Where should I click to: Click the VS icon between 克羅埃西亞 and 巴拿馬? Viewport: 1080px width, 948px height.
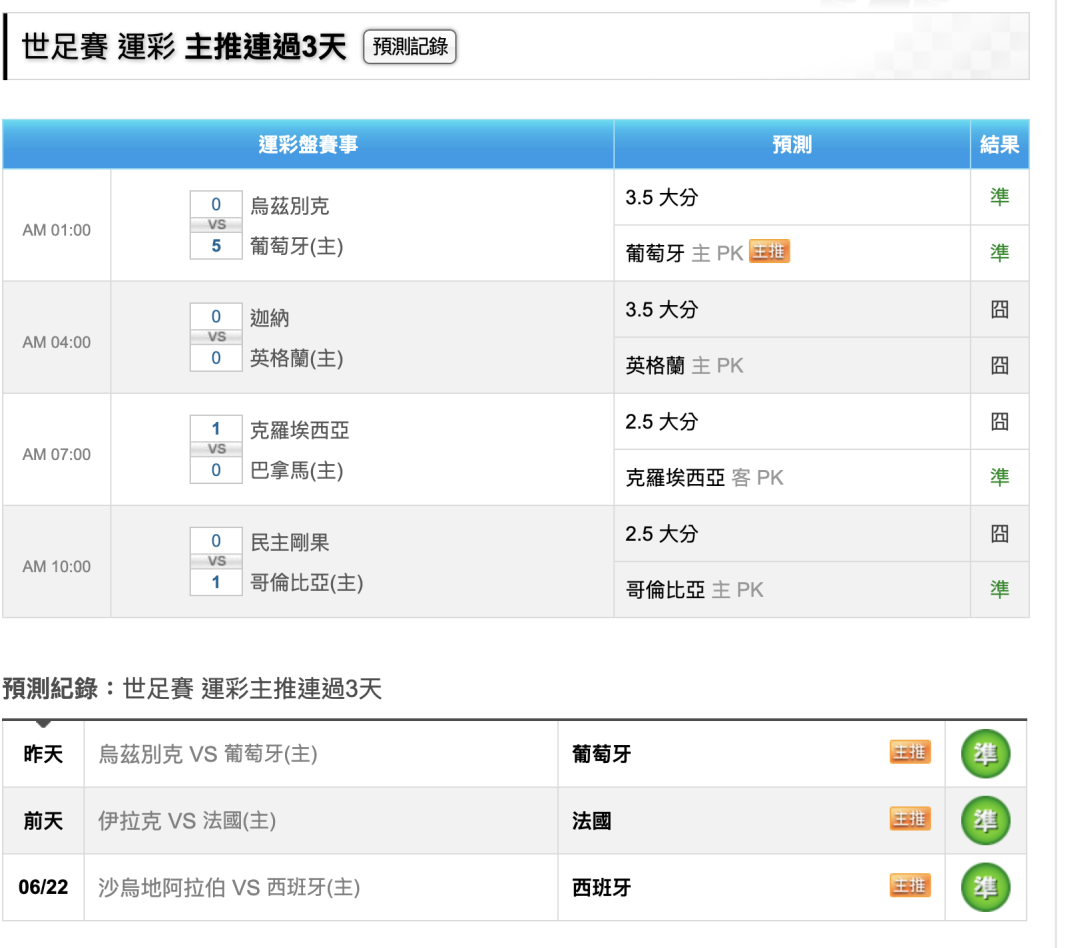216,449
